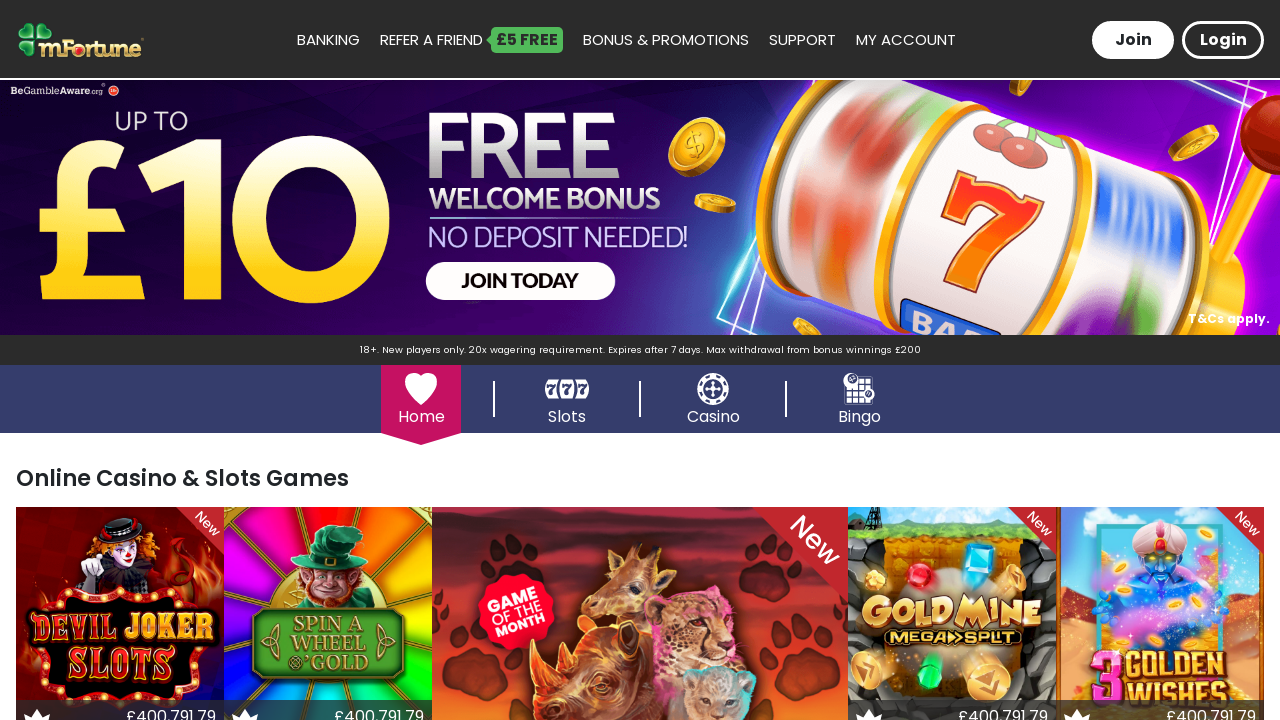Select the Bingo card icon
Screen dimensions: 1280x720
[x=859, y=389]
